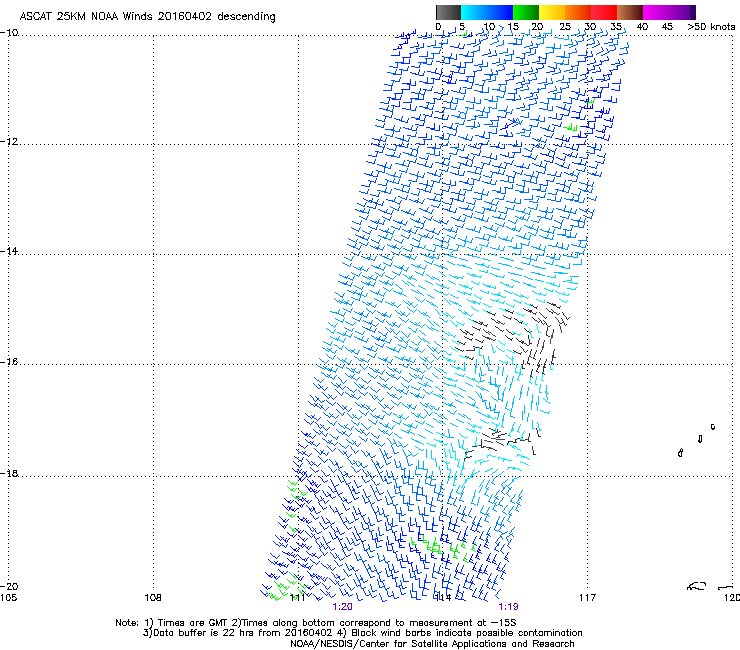Select the cyan-to-blue 5-15 knots color bar segment
Screen dimensions: 740x650
487,12
